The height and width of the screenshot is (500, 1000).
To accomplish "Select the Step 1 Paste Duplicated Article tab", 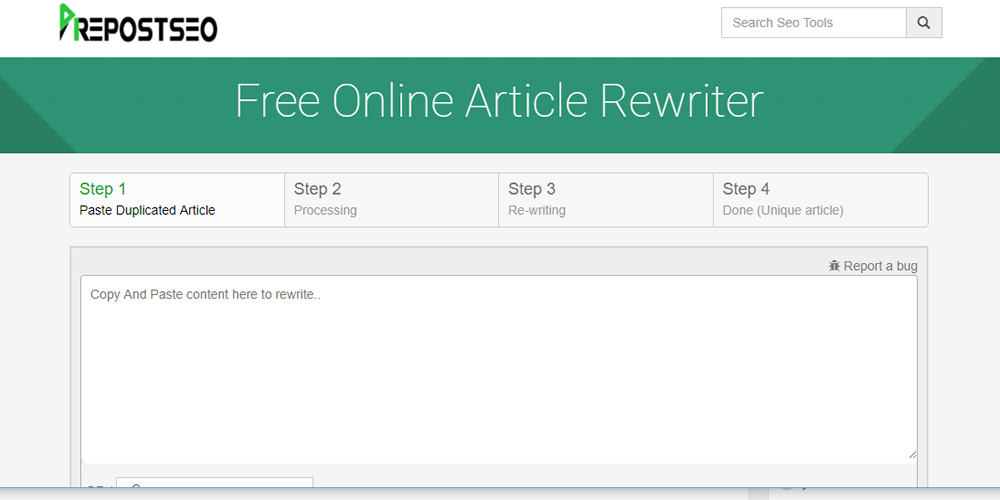I will coord(177,200).
